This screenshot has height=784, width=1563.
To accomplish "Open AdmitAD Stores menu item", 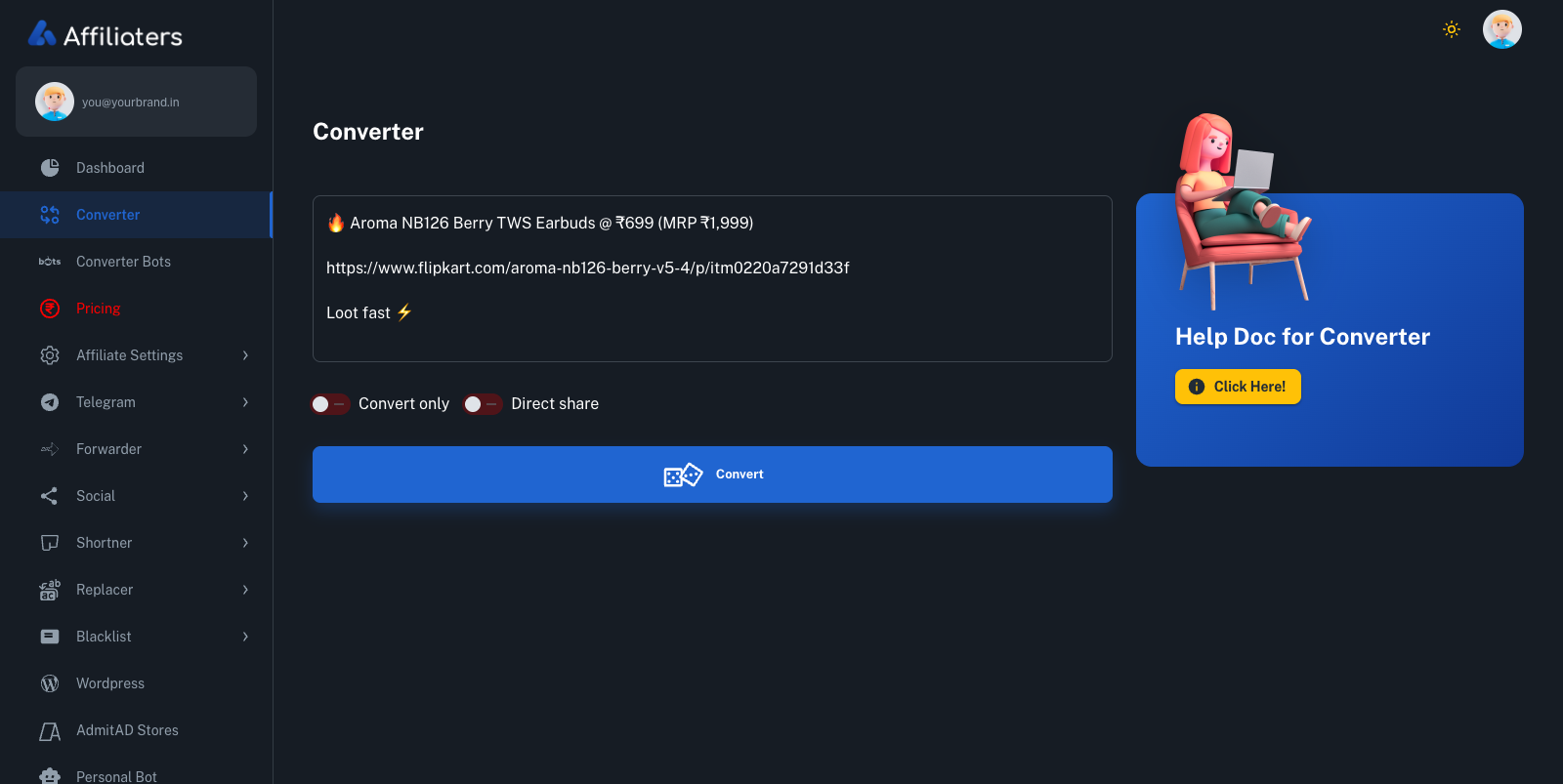I will coord(136,730).
